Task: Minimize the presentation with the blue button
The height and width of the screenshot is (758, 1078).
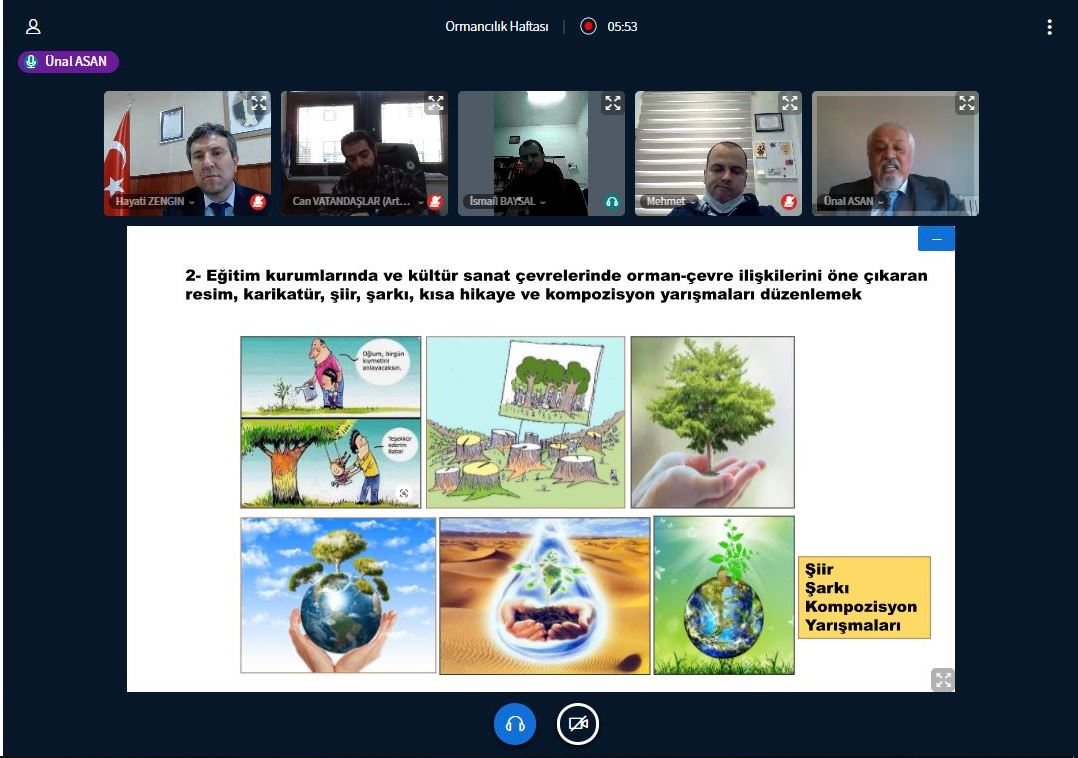Action: pos(936,239)
